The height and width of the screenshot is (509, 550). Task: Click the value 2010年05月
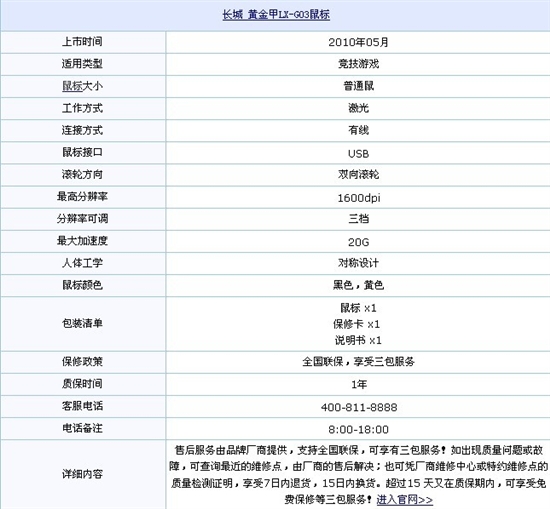point(358,42)
